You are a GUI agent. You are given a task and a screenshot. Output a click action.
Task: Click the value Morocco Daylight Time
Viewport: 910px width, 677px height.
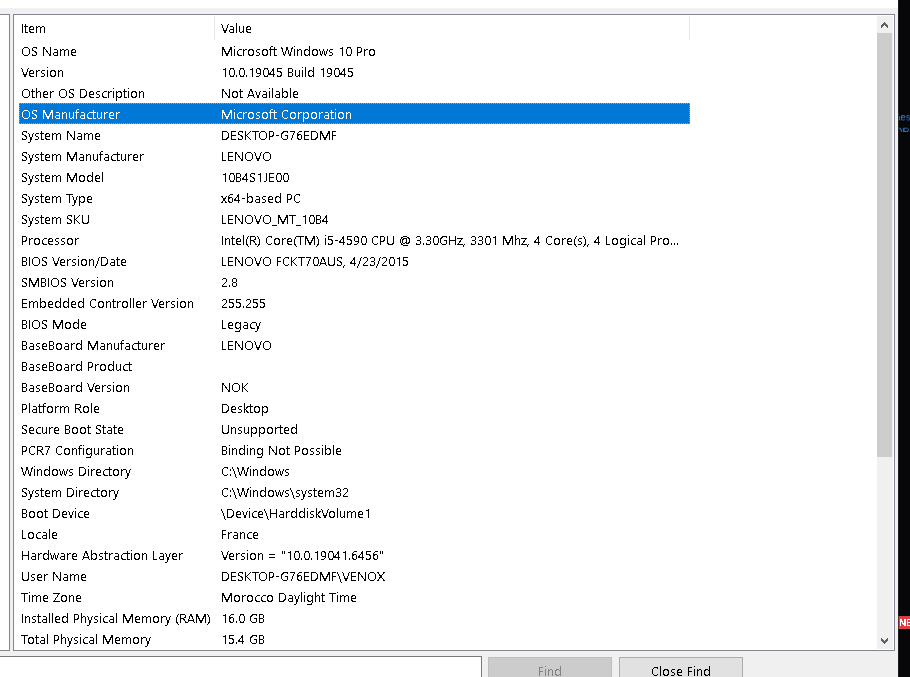[288, 598]
